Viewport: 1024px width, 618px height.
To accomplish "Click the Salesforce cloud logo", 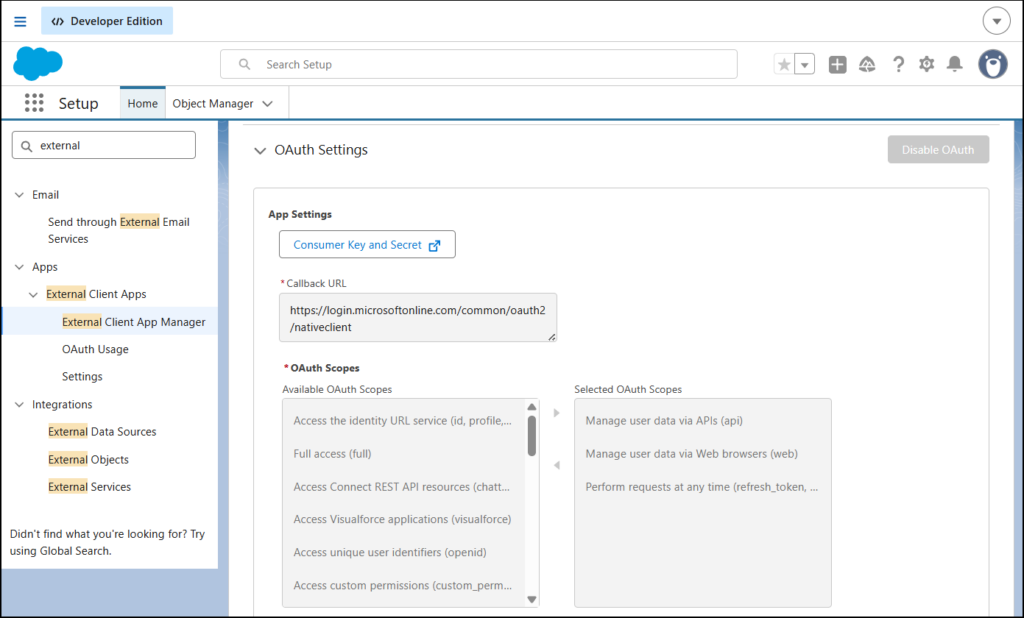I will [37, 63].
